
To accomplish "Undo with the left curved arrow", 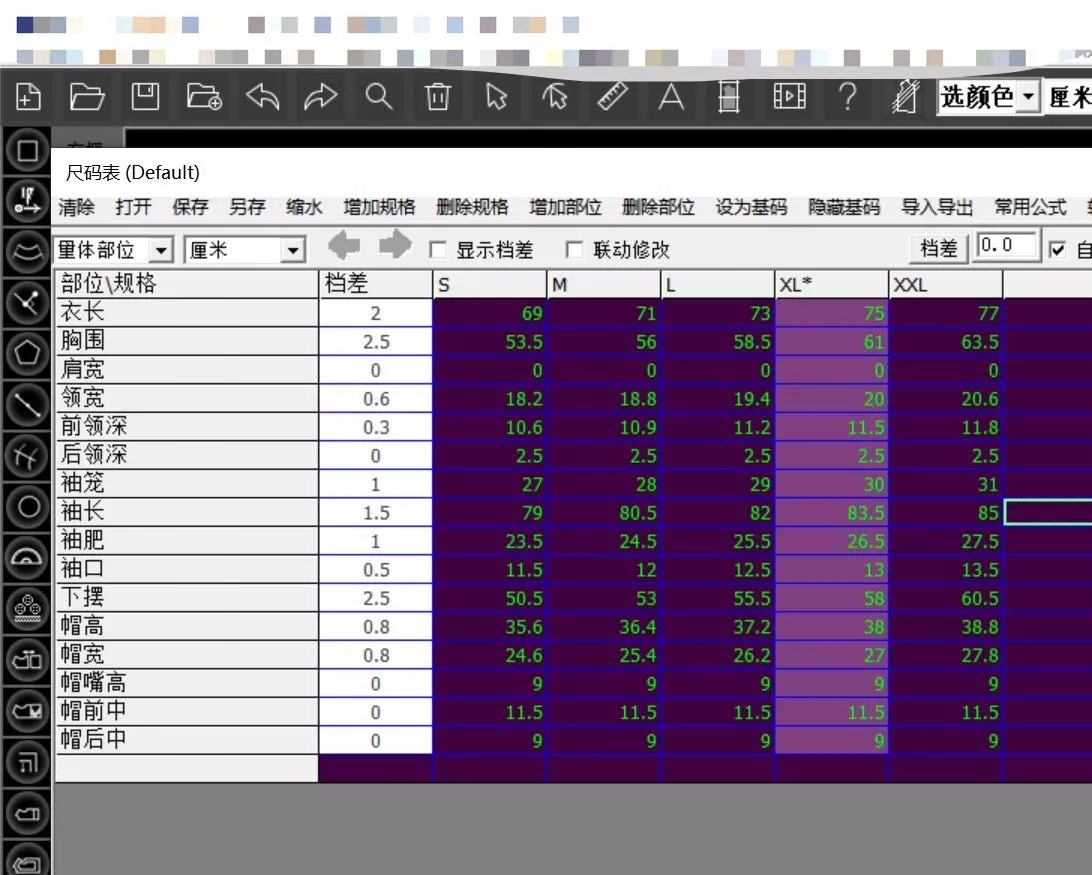I will [263, 97].
